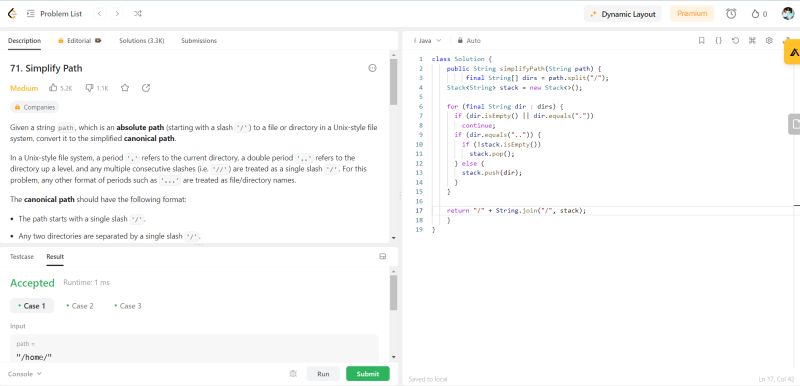The width and height of the screenshot is (800, 386).
Task: Expand the Console panel
Action: coord(24,374)
